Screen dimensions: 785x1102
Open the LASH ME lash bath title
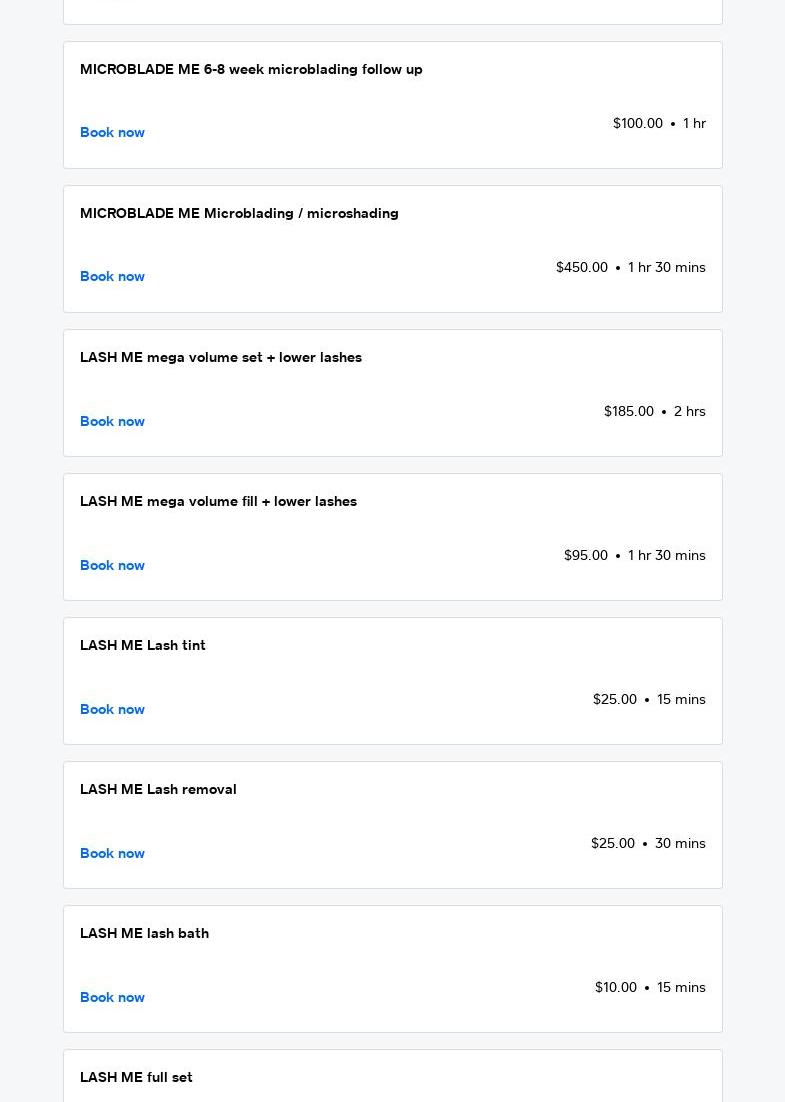144,933
